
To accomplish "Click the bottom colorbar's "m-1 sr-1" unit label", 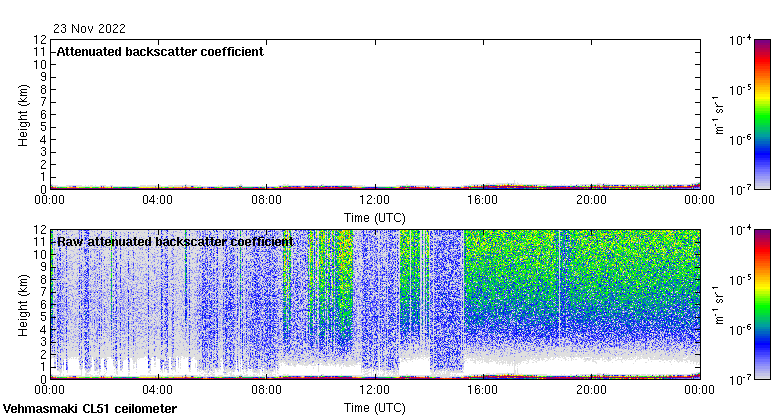I will 719,305.
